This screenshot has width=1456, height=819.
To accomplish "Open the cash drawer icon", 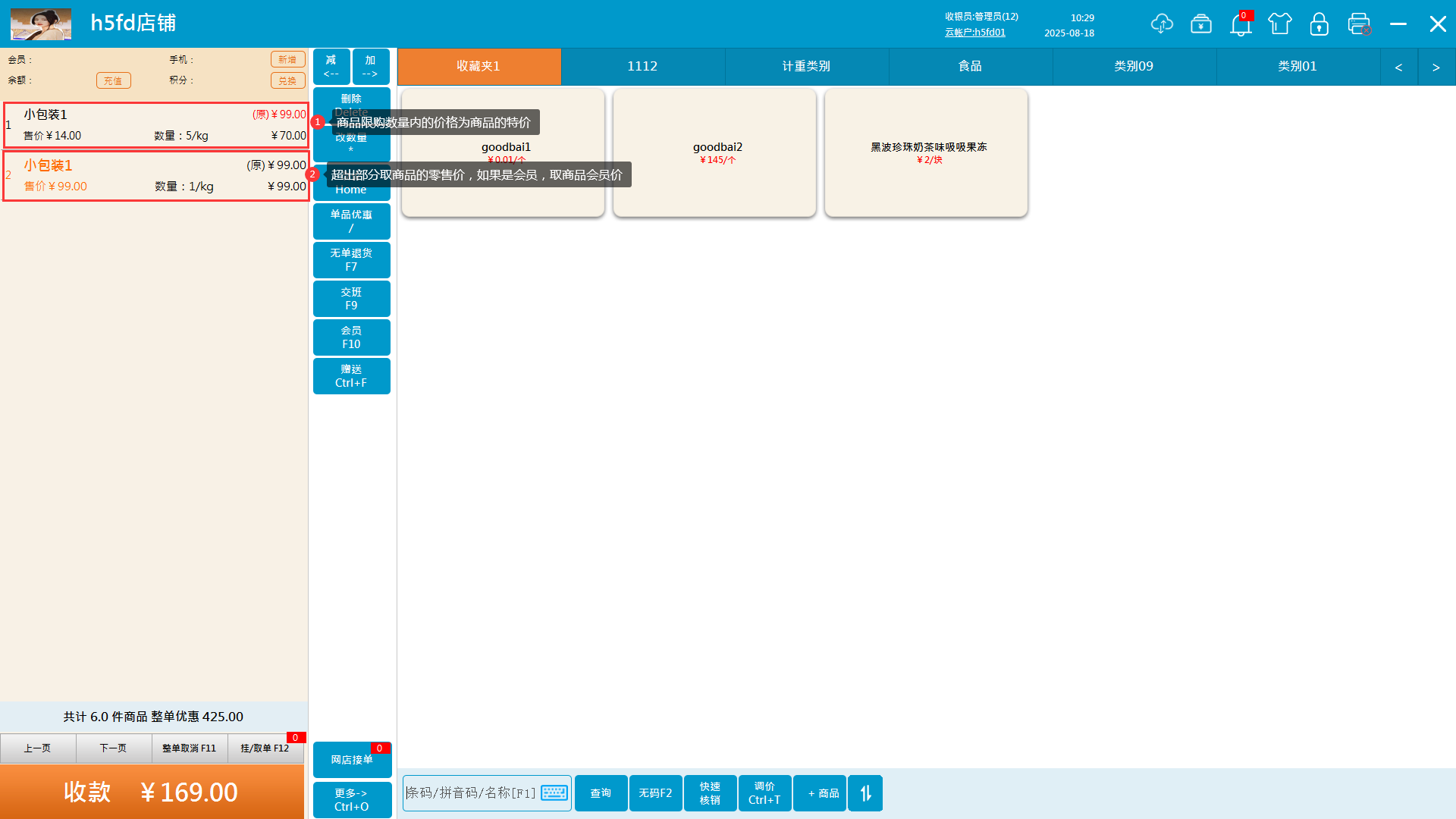I will tap(1201, 24).
